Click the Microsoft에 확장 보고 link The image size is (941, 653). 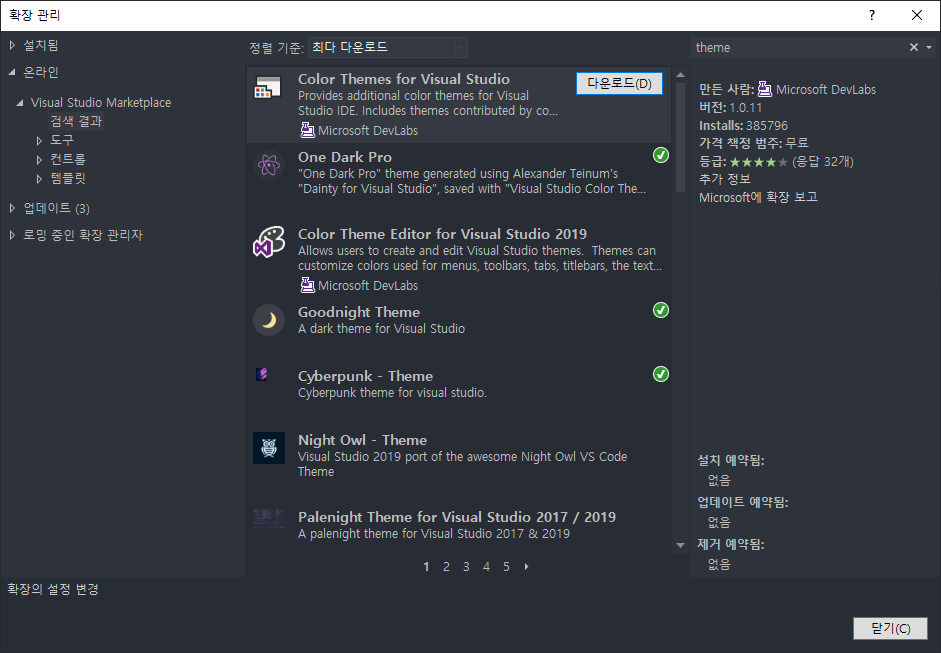[x=758, y=197]
